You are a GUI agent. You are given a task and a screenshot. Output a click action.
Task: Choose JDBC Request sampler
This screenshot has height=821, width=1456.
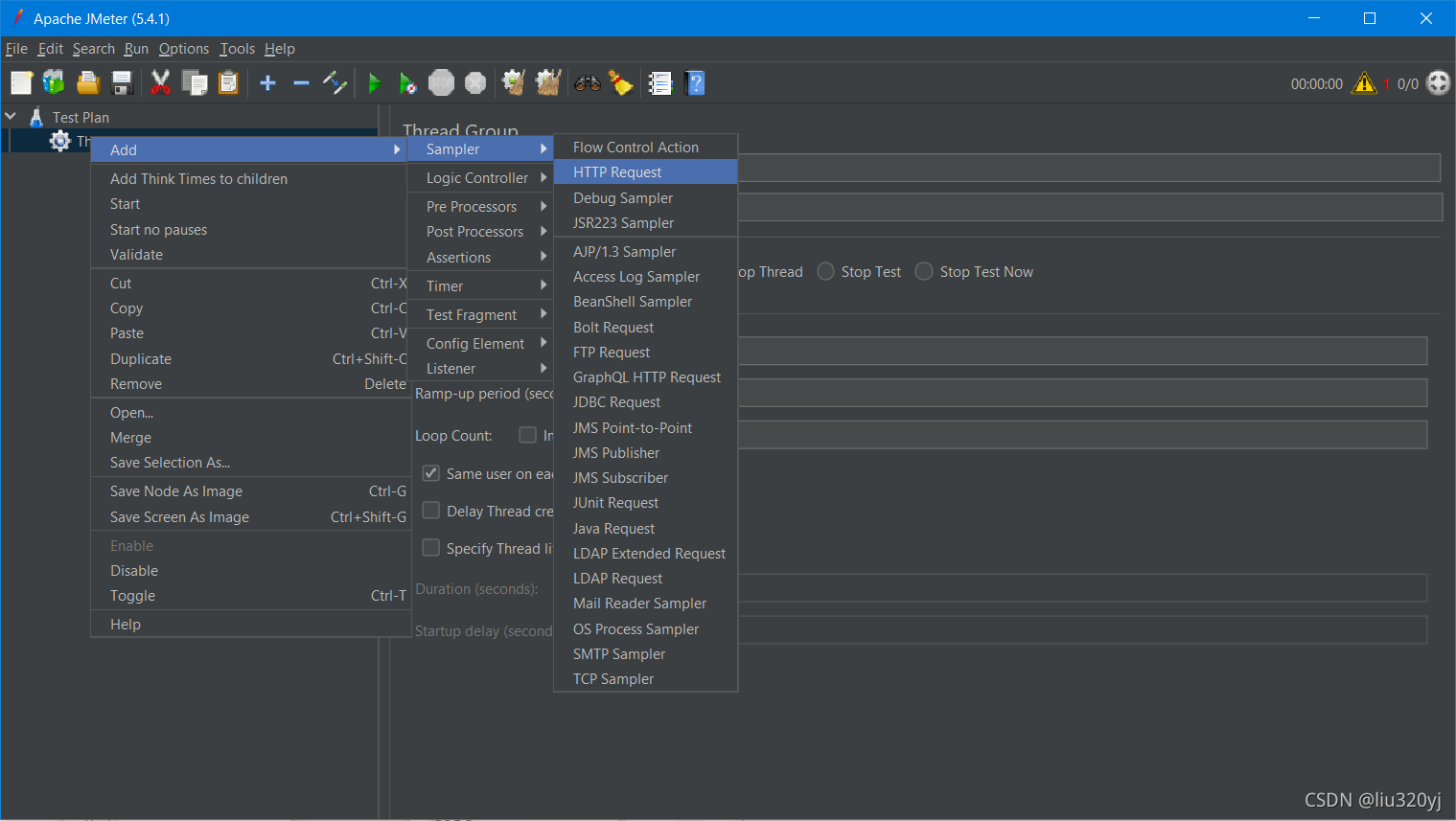pos(646,402)
